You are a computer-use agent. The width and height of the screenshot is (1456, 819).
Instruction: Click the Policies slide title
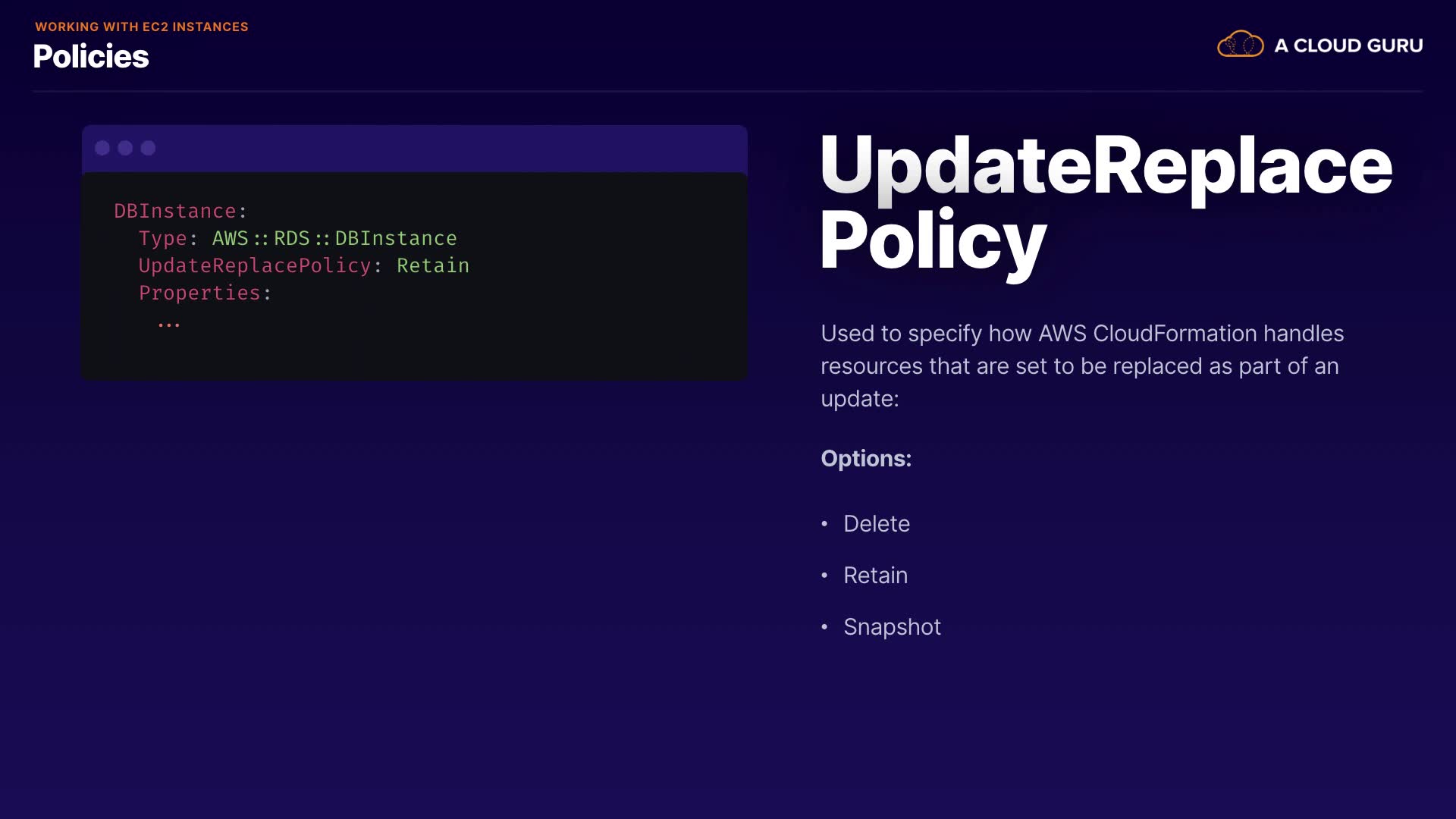click(91, 57)
